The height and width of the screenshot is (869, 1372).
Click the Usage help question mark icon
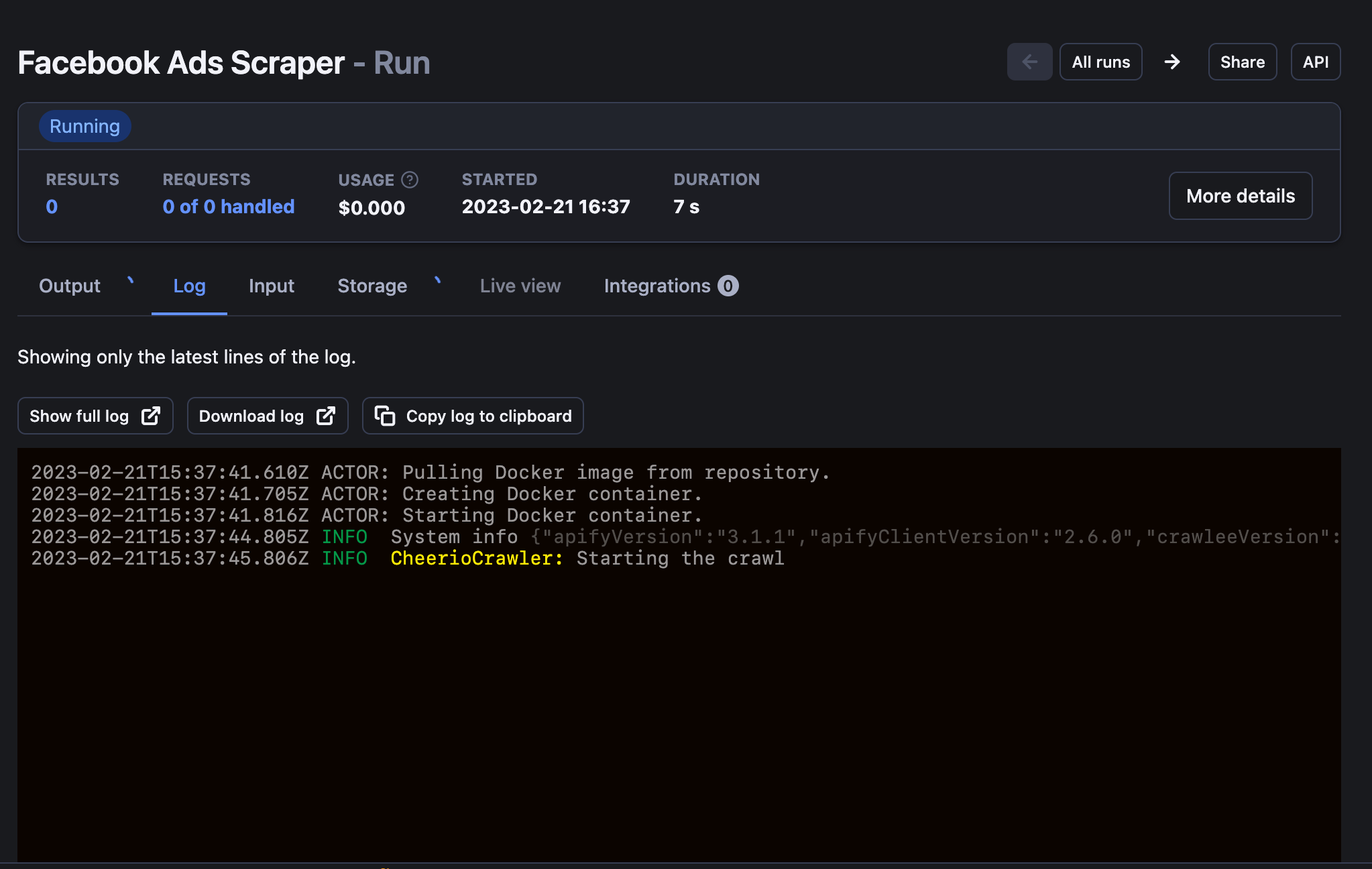tap(410, 180)
